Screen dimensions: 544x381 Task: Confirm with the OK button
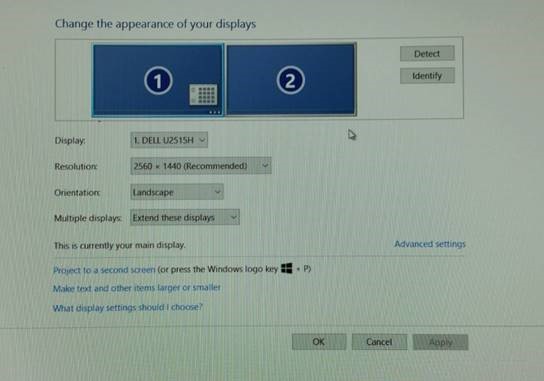tap(319, 342)
